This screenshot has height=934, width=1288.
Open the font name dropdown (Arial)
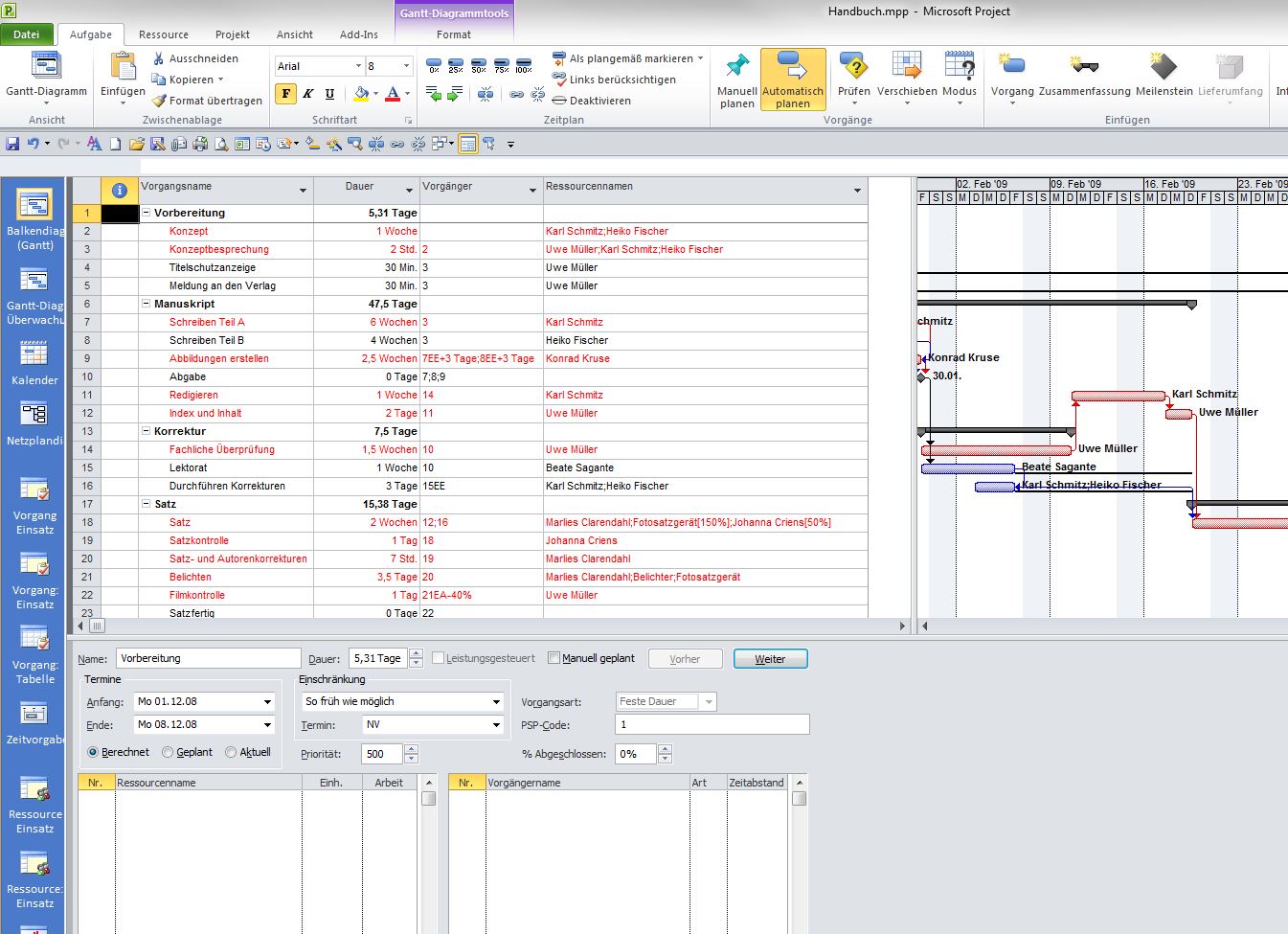pyautogui.click(x=358, y=66)
